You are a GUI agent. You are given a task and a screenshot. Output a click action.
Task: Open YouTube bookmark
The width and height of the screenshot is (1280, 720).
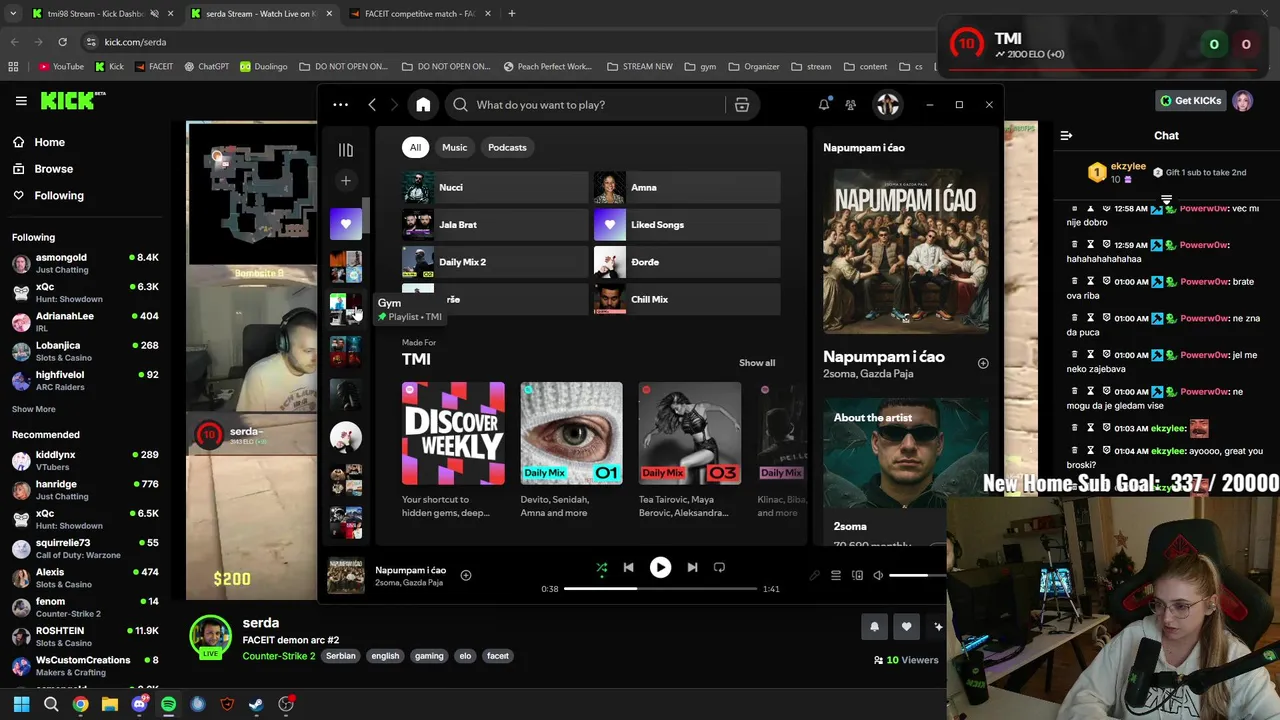click(61, 67)
